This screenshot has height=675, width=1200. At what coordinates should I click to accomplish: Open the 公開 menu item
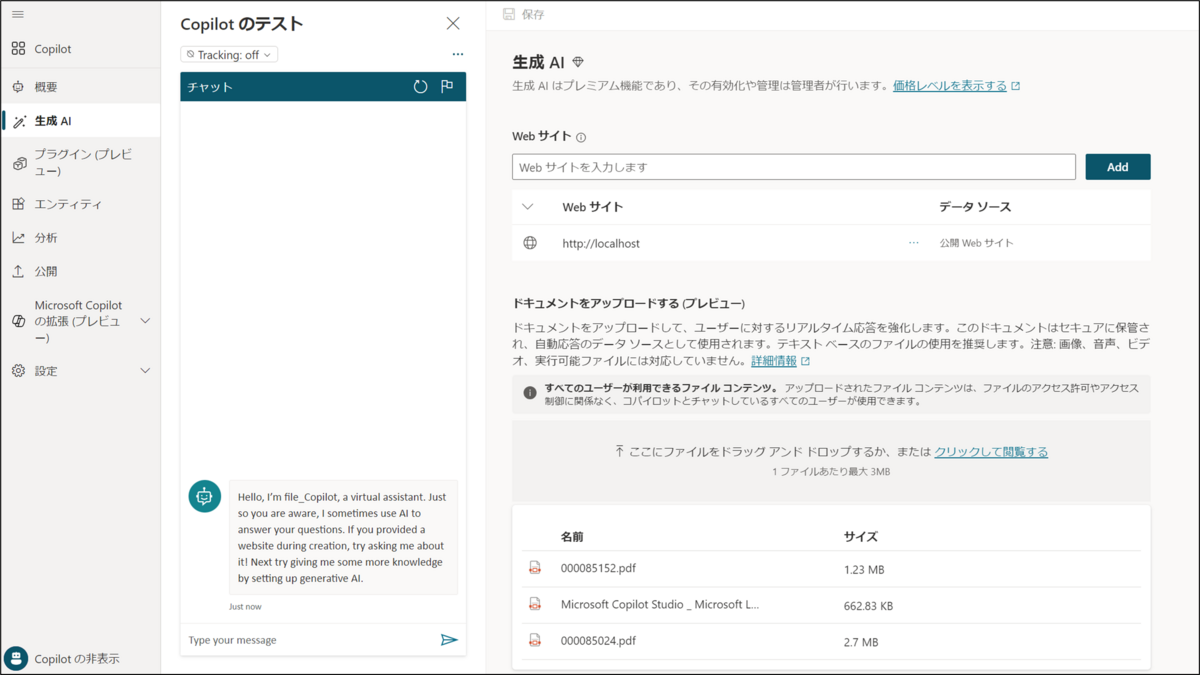click(x=80, y=271)
